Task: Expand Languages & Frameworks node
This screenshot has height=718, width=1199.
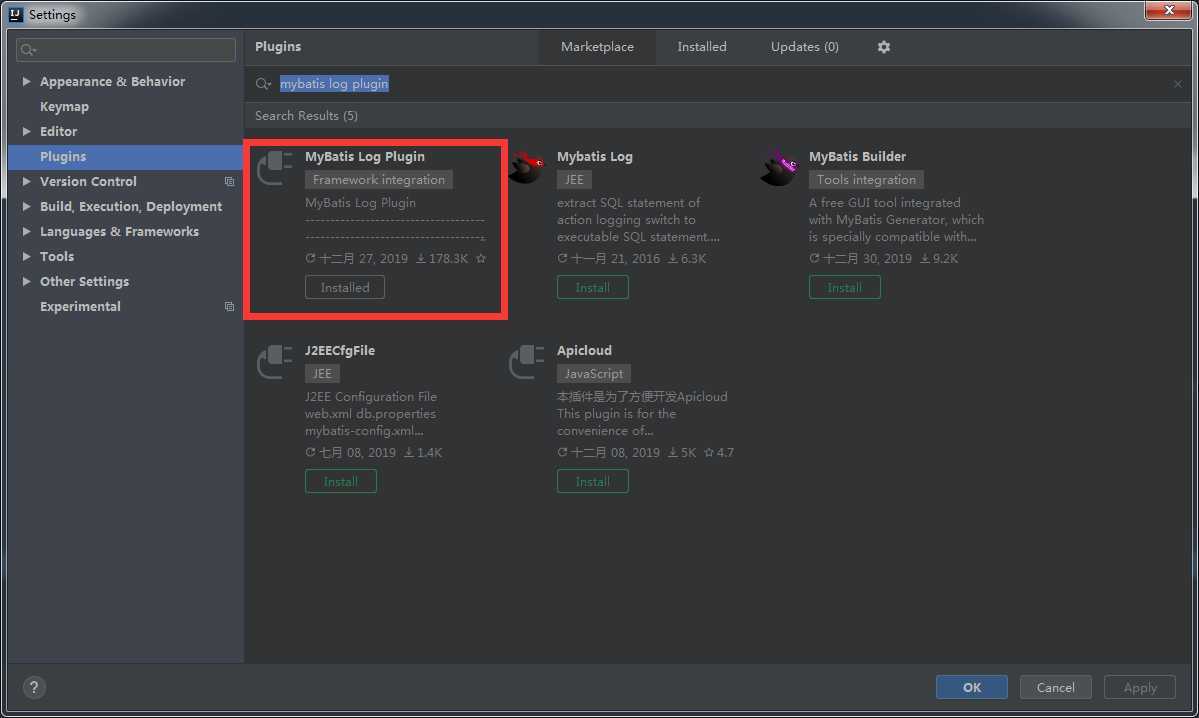Action: pos(27,232)
